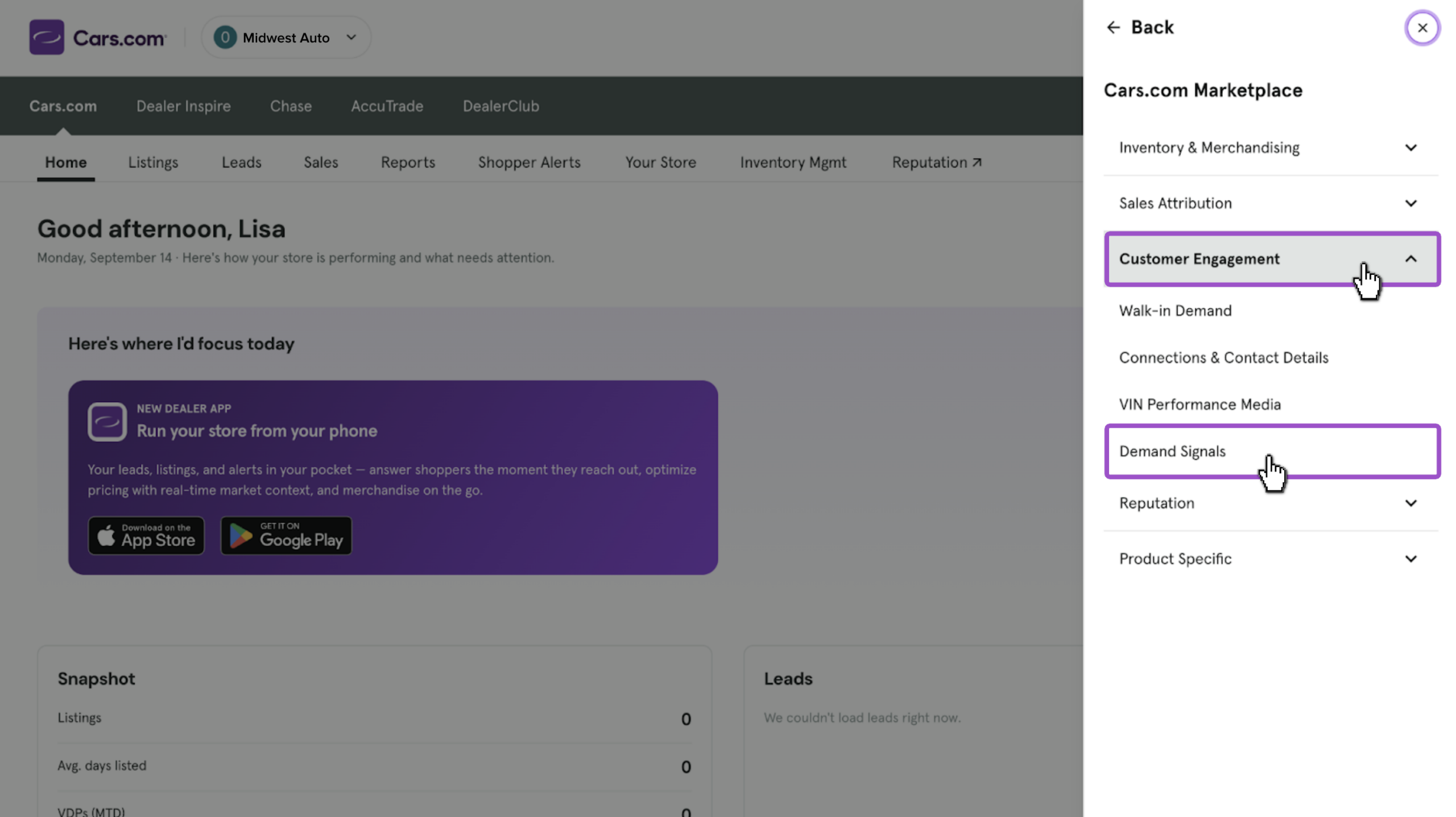Image resolution: width=1456 pixels, height=817 pixels.
Task: Open the Shopper Alerts tab
Action: tap(529, 163)
